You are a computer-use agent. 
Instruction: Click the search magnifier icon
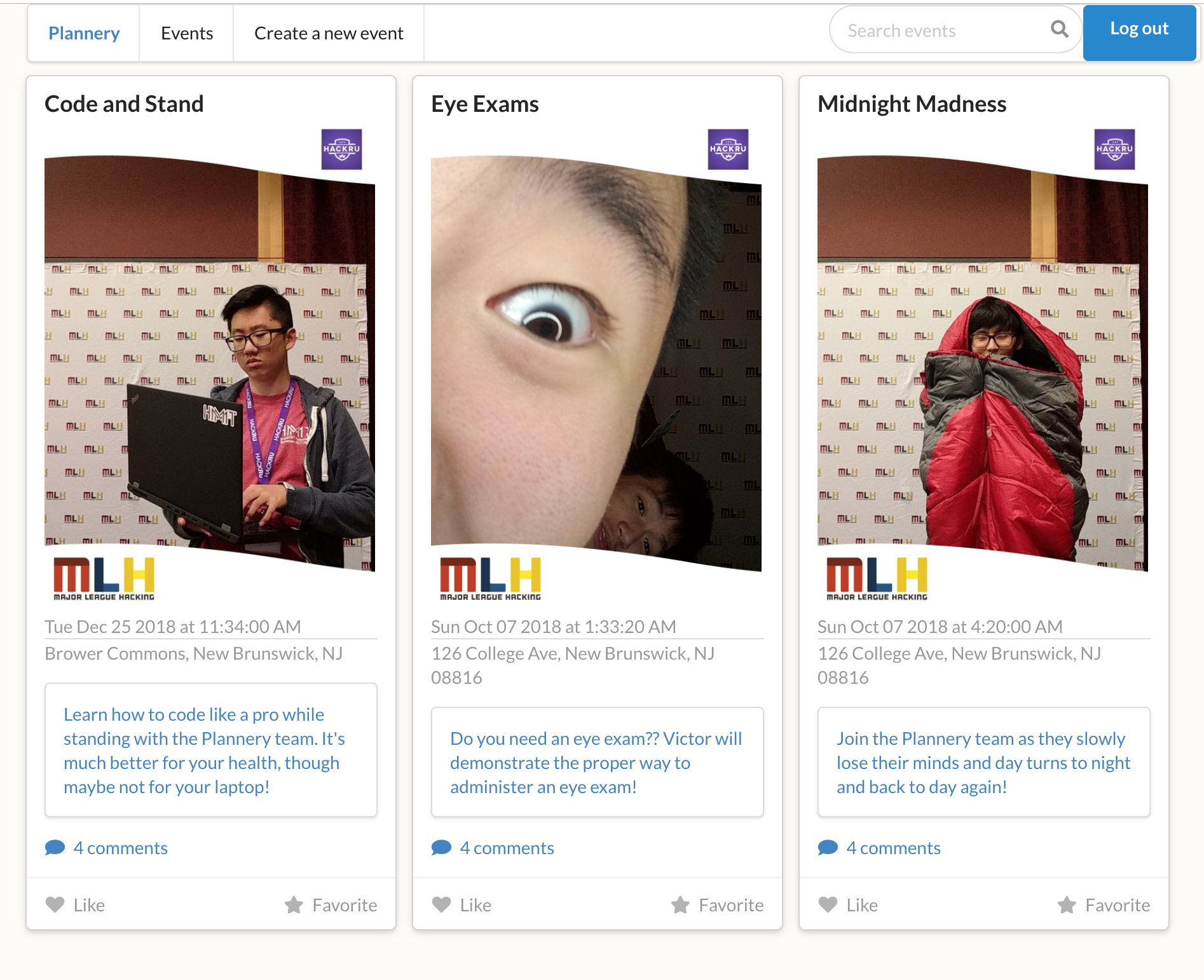click(1059, 29)
